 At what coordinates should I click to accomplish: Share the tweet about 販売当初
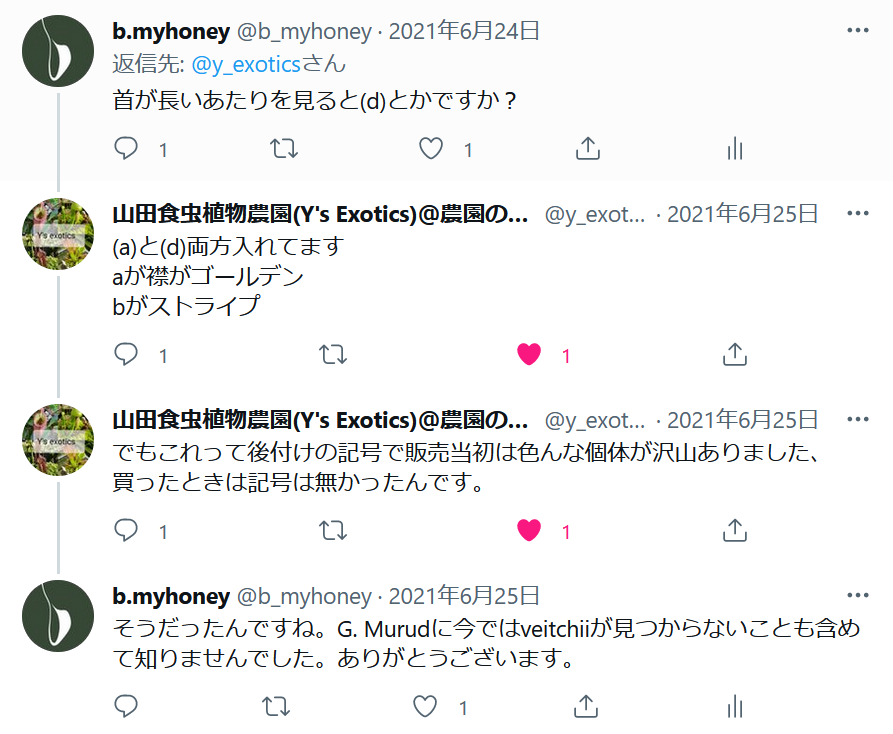click(x=735, y=530)
